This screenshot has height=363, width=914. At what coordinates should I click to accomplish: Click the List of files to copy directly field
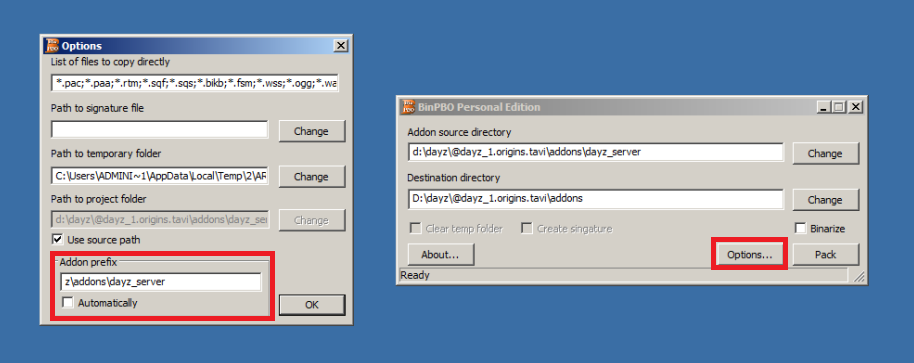coord(195,83)
